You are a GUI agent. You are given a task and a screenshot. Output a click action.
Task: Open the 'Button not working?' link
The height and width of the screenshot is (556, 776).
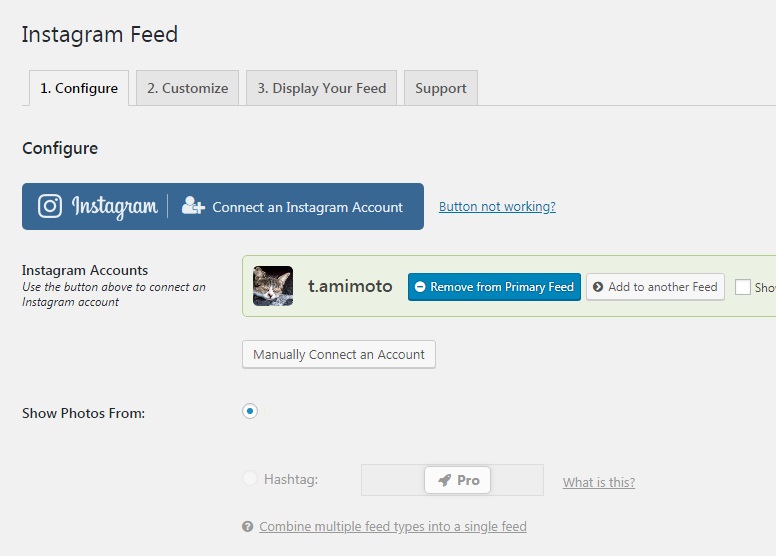497,207
